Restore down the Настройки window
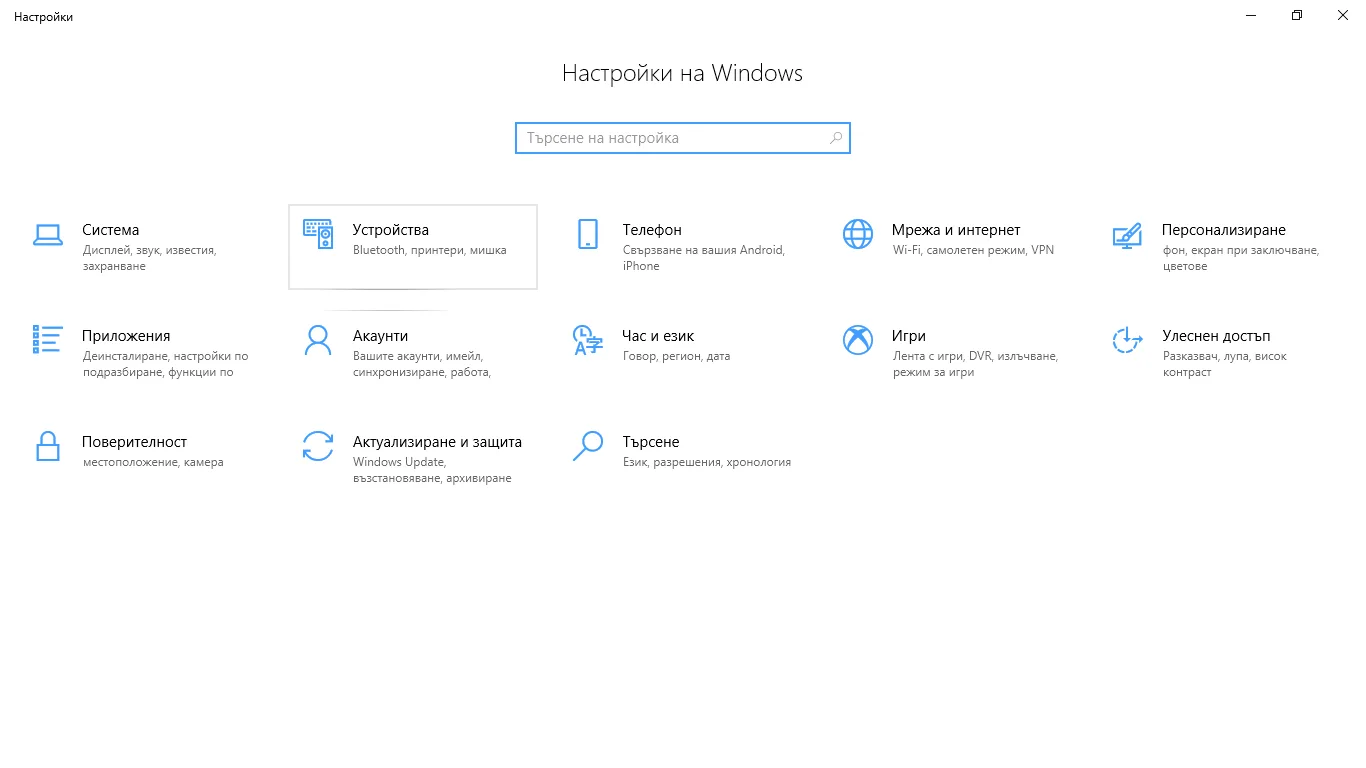Image resolution: width=1366 pixels, height=768 pixels. click(1297, 16)
